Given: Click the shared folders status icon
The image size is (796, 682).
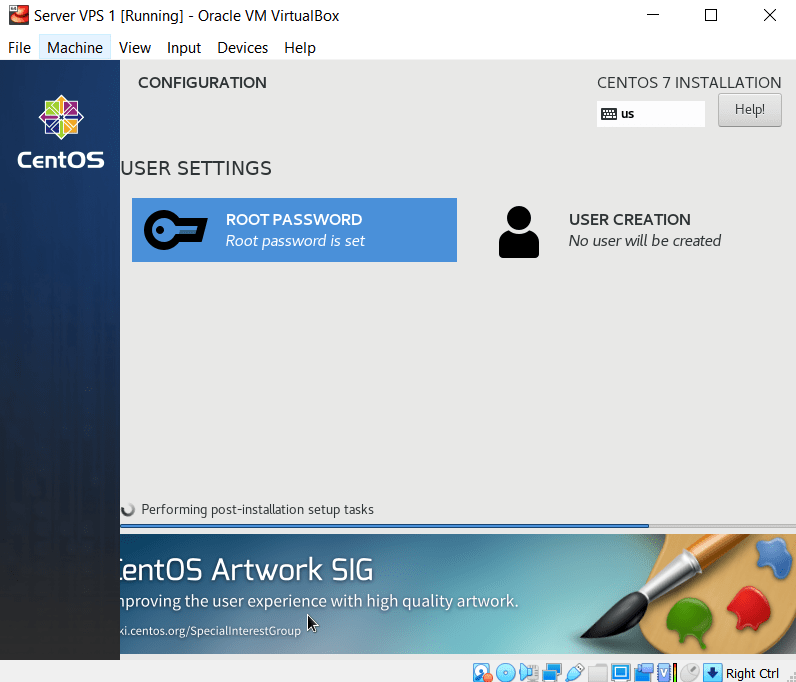Looking at the screenshot, I should 598,672.
